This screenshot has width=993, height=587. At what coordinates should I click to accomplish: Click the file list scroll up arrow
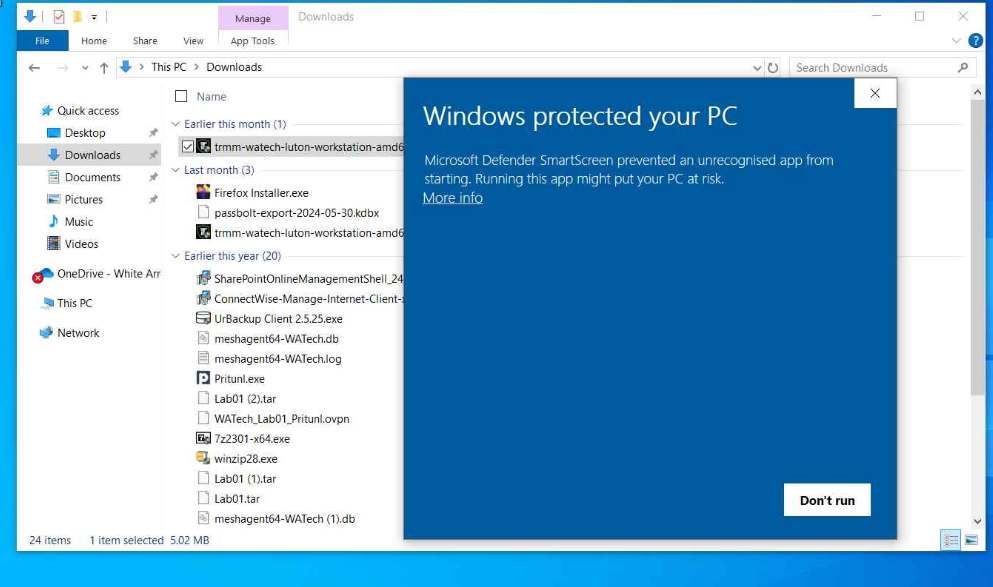pyautogui.click(x=977, y=92)
